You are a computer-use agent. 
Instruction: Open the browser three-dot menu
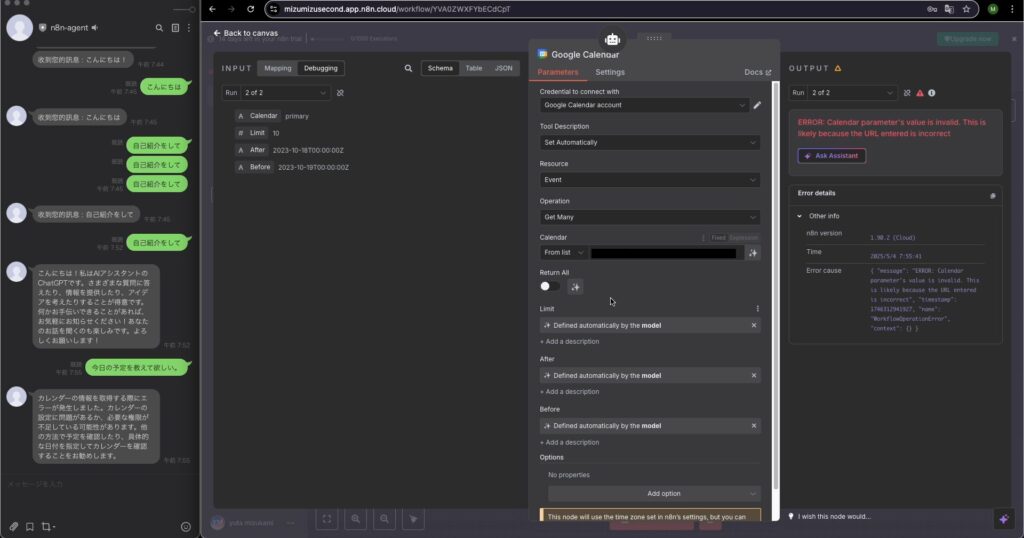pyautogui.click(x=1012, y=9)
